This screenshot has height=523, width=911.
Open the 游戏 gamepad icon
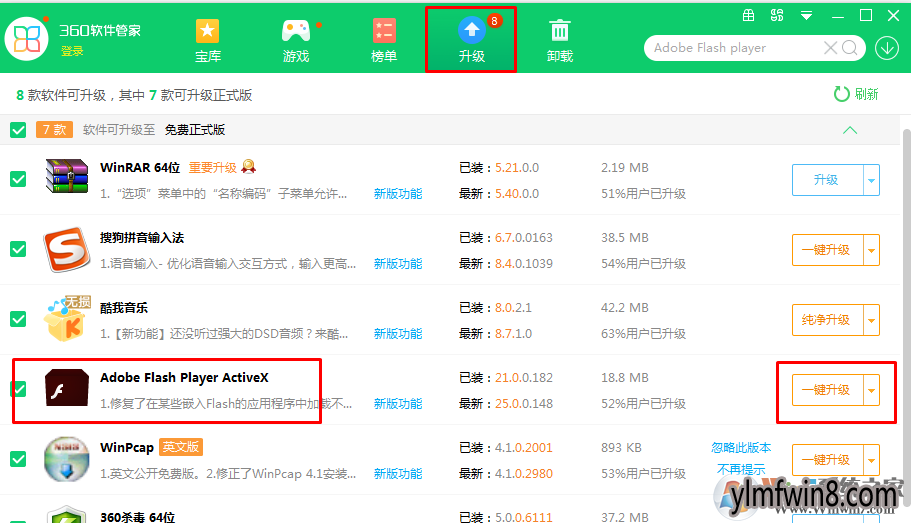296,31
